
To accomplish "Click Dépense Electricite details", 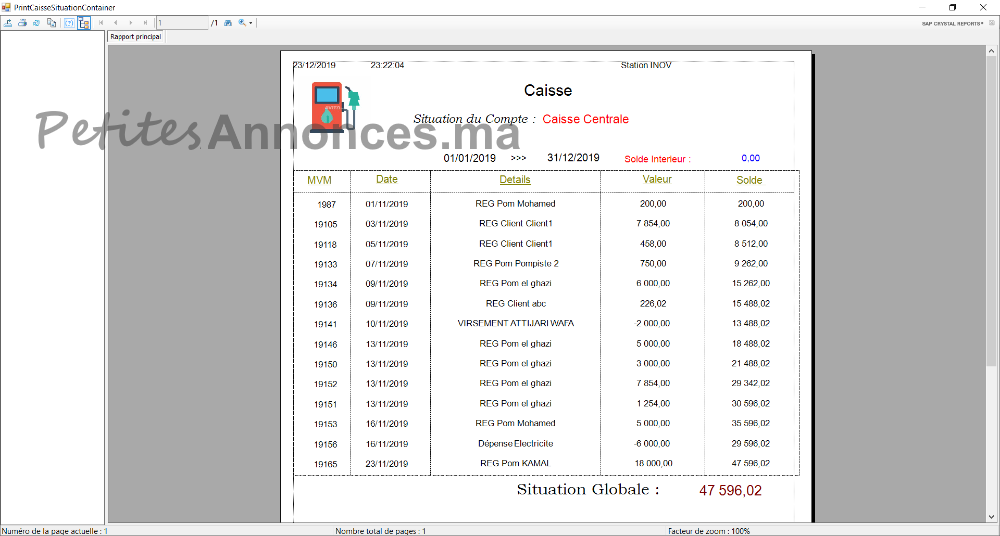I will 516,443.
